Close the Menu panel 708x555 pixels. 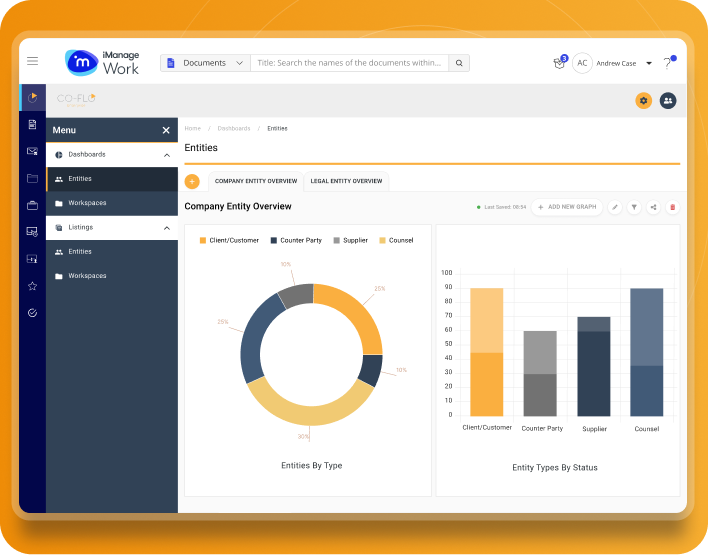click(166, 131)
